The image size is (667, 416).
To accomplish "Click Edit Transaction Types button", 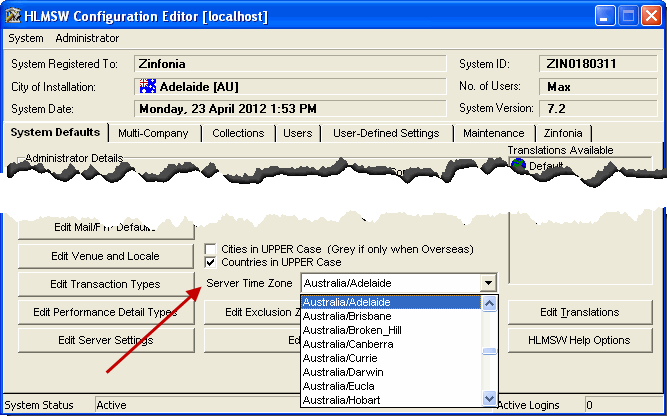I will pyautogui.click(x=105, y=284).
